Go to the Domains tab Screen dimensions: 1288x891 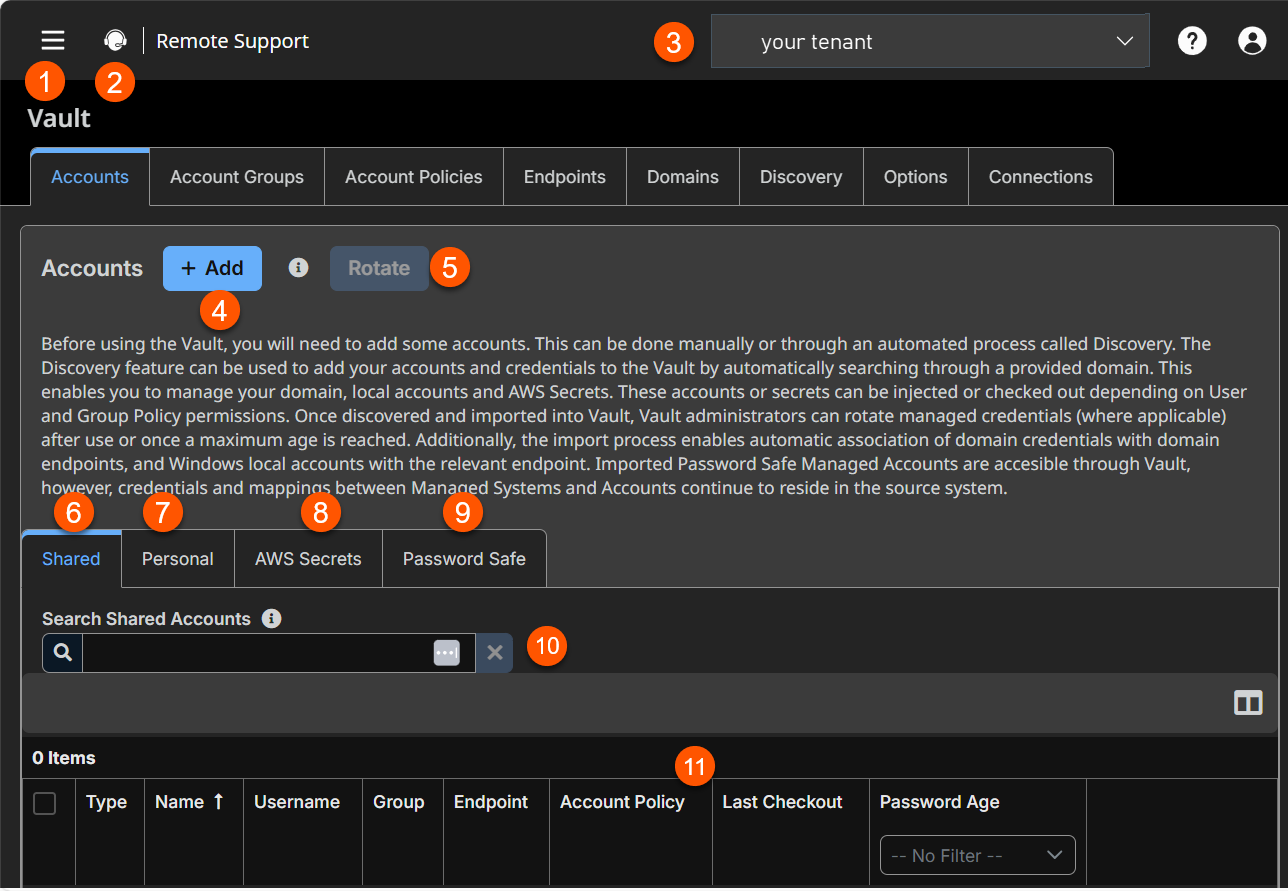[683, 177]
